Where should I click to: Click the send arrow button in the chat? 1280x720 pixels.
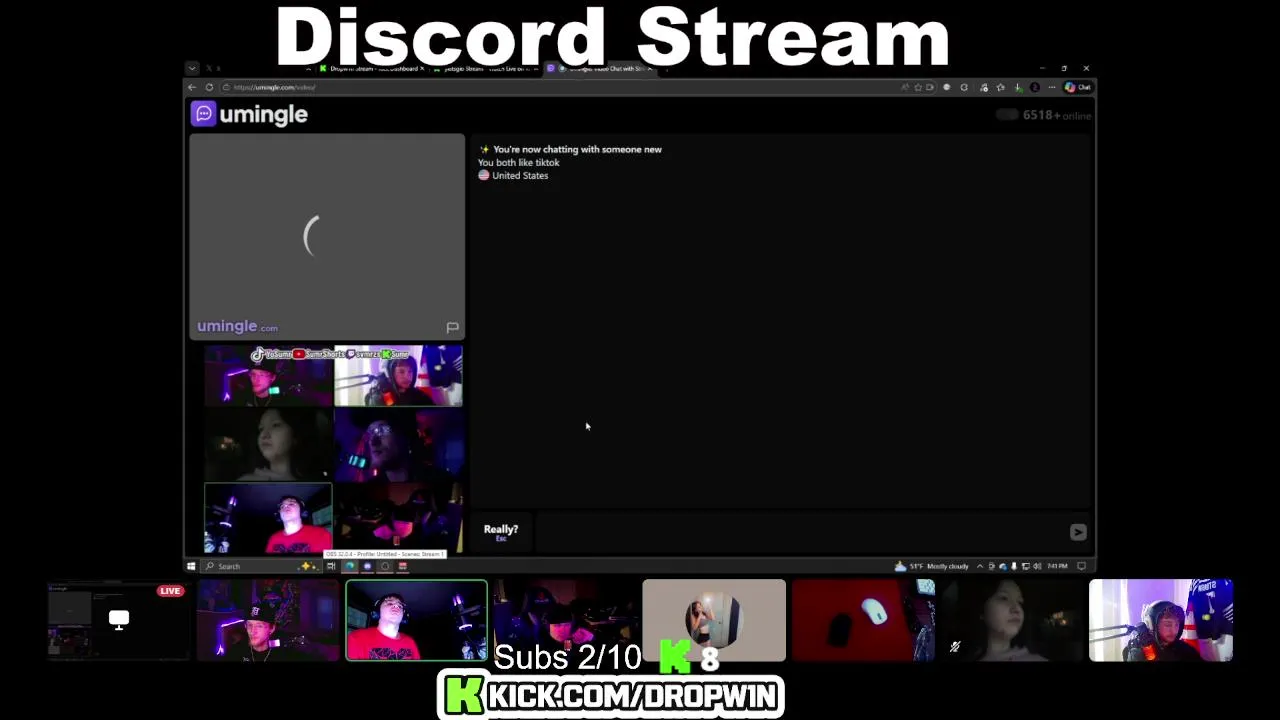point(1078,532)
